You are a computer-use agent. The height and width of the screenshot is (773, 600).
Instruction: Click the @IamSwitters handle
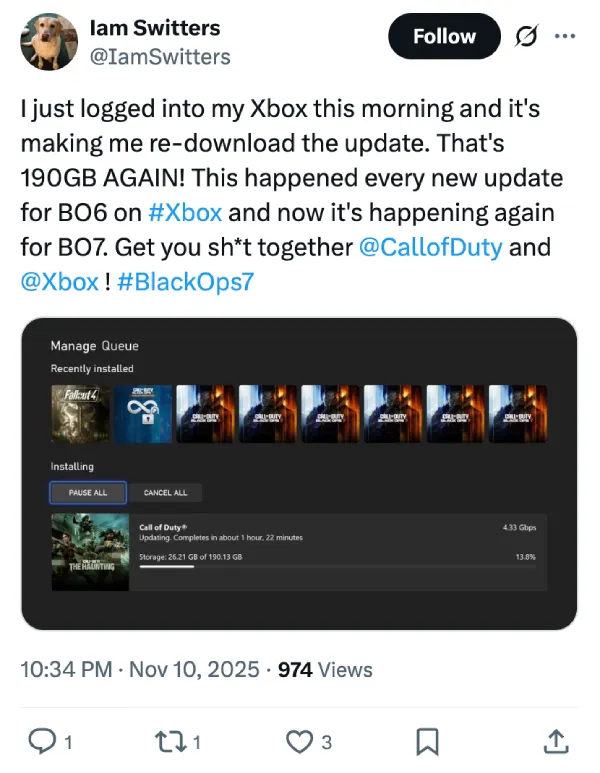click(161, 57)
